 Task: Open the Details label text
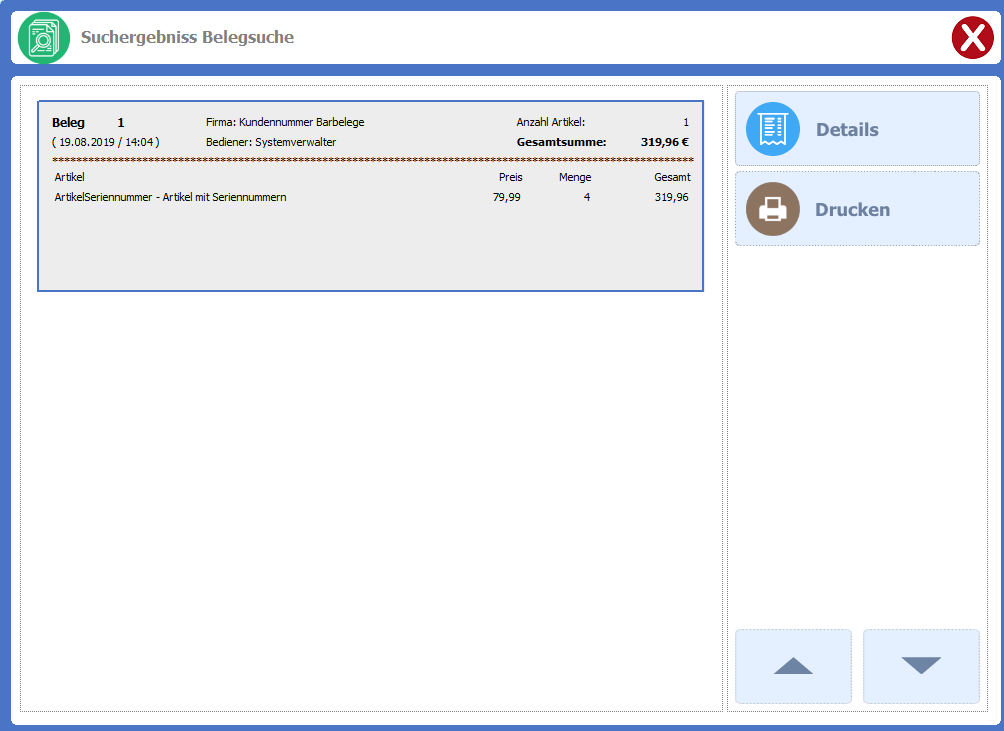847,130
